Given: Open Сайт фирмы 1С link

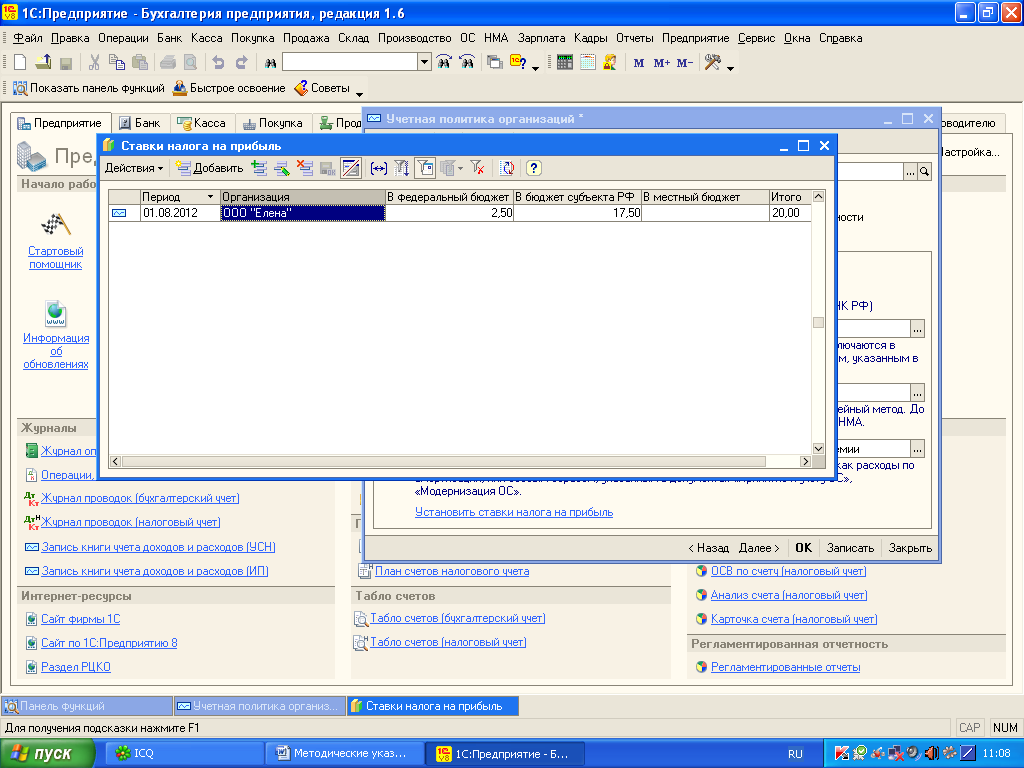Looking at the screenshot, I should tap(80, 619).
